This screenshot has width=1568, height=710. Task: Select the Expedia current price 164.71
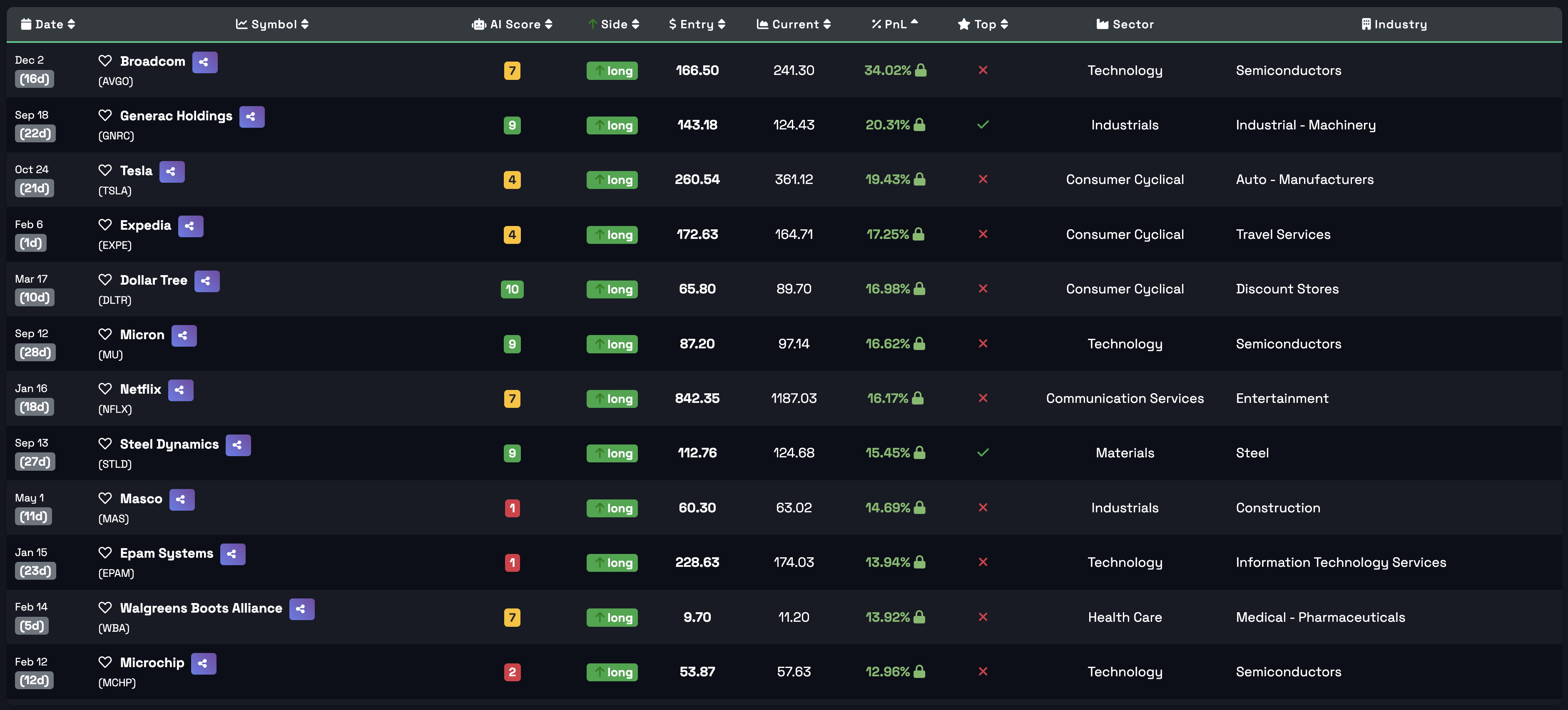(793, 234)
